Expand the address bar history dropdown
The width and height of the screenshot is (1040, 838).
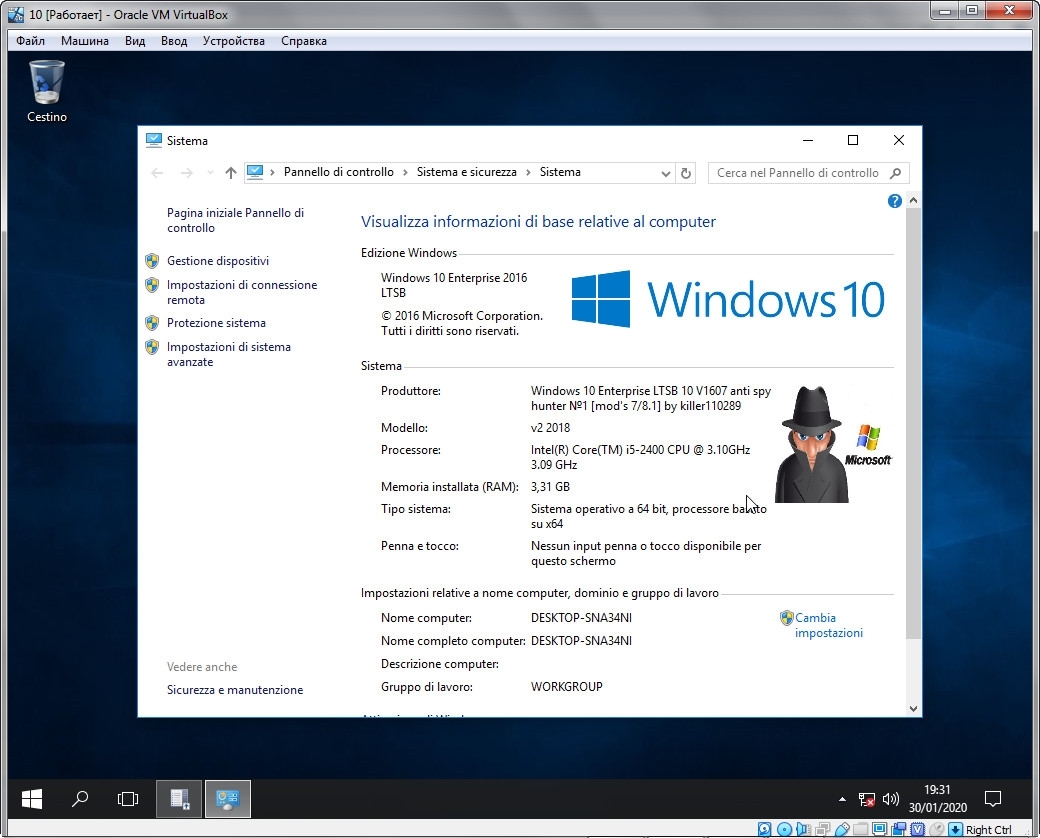tap(667, 173)
